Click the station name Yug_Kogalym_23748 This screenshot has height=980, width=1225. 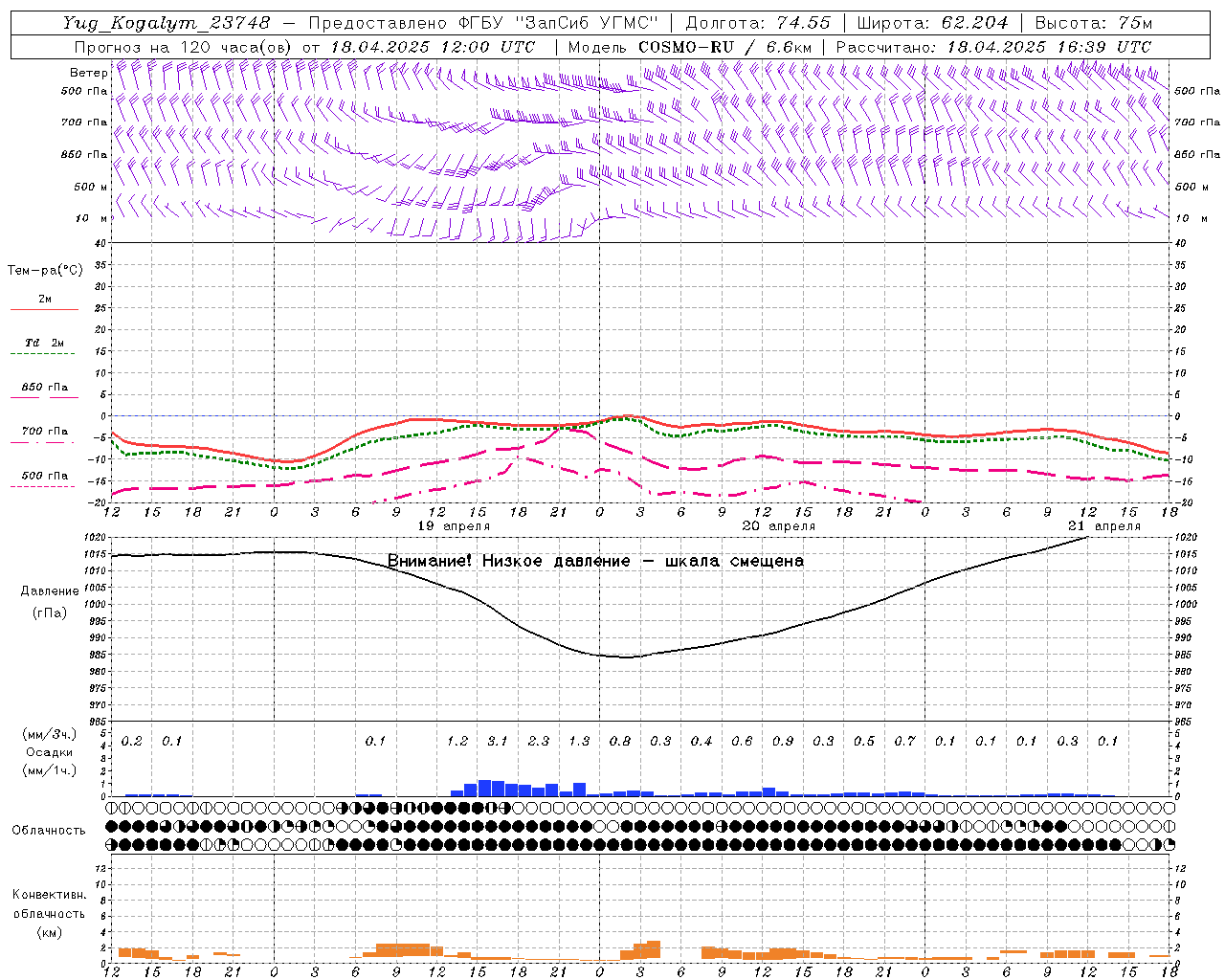click(x=167, y=23)
